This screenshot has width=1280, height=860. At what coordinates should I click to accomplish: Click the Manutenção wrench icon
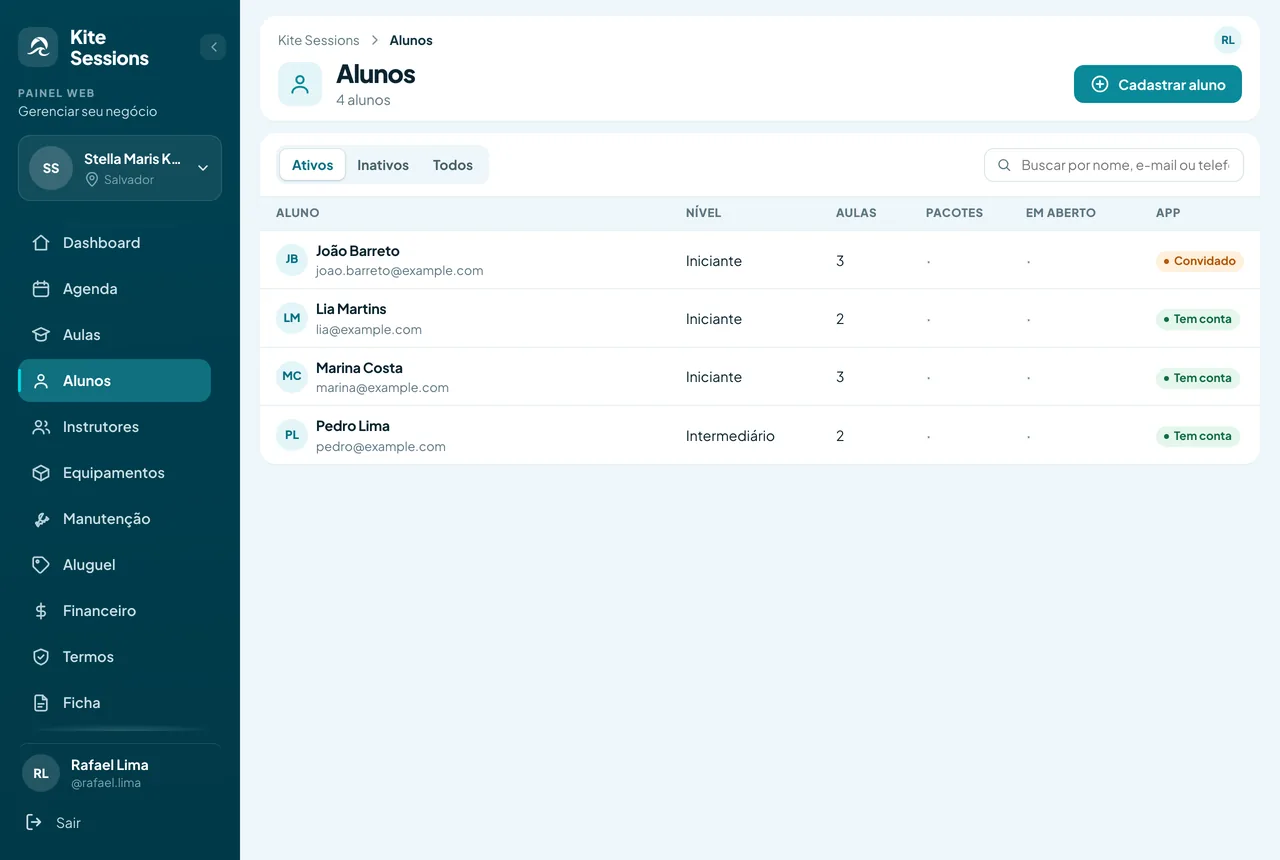(41, 519)
